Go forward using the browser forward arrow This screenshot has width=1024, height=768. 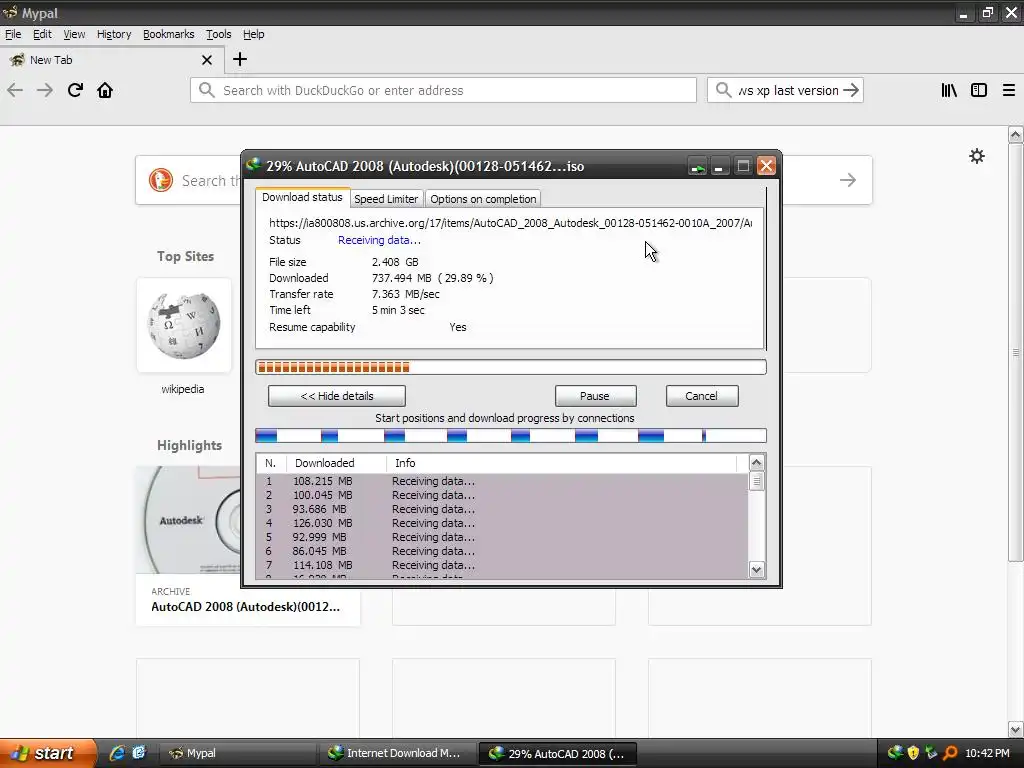(45, 90)
